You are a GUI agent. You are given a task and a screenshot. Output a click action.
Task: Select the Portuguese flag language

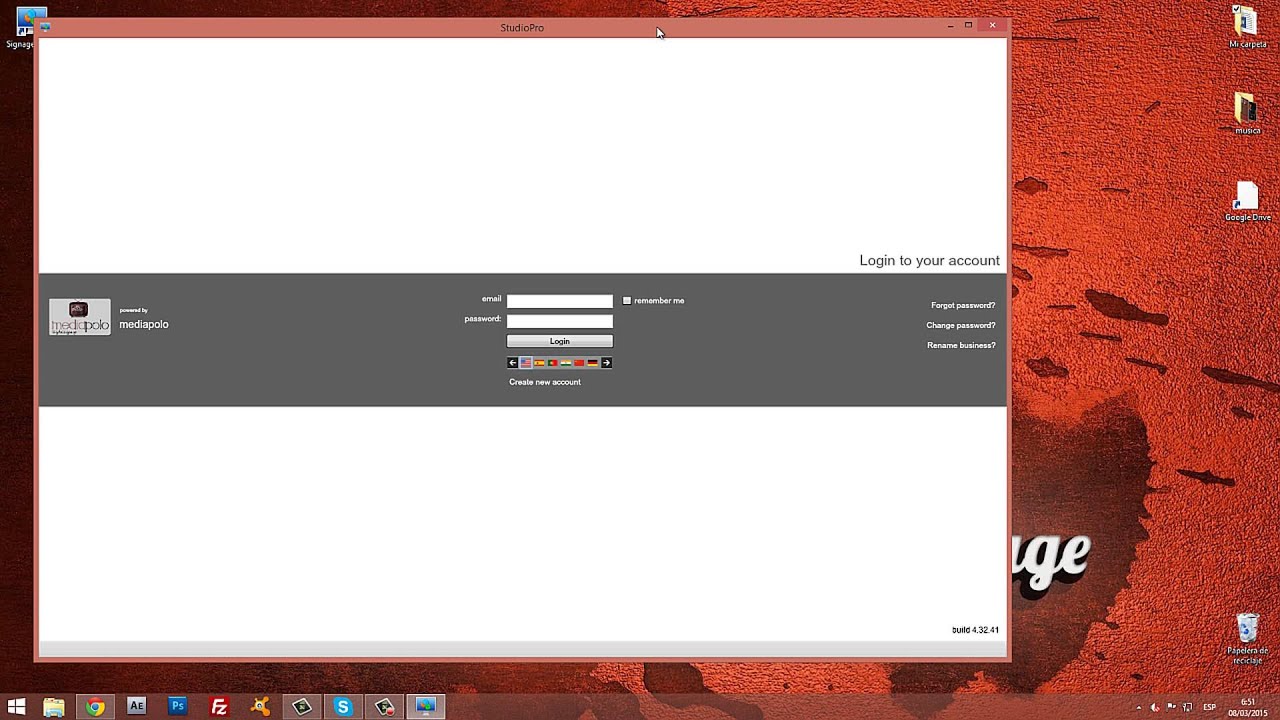tap(552, 363)
